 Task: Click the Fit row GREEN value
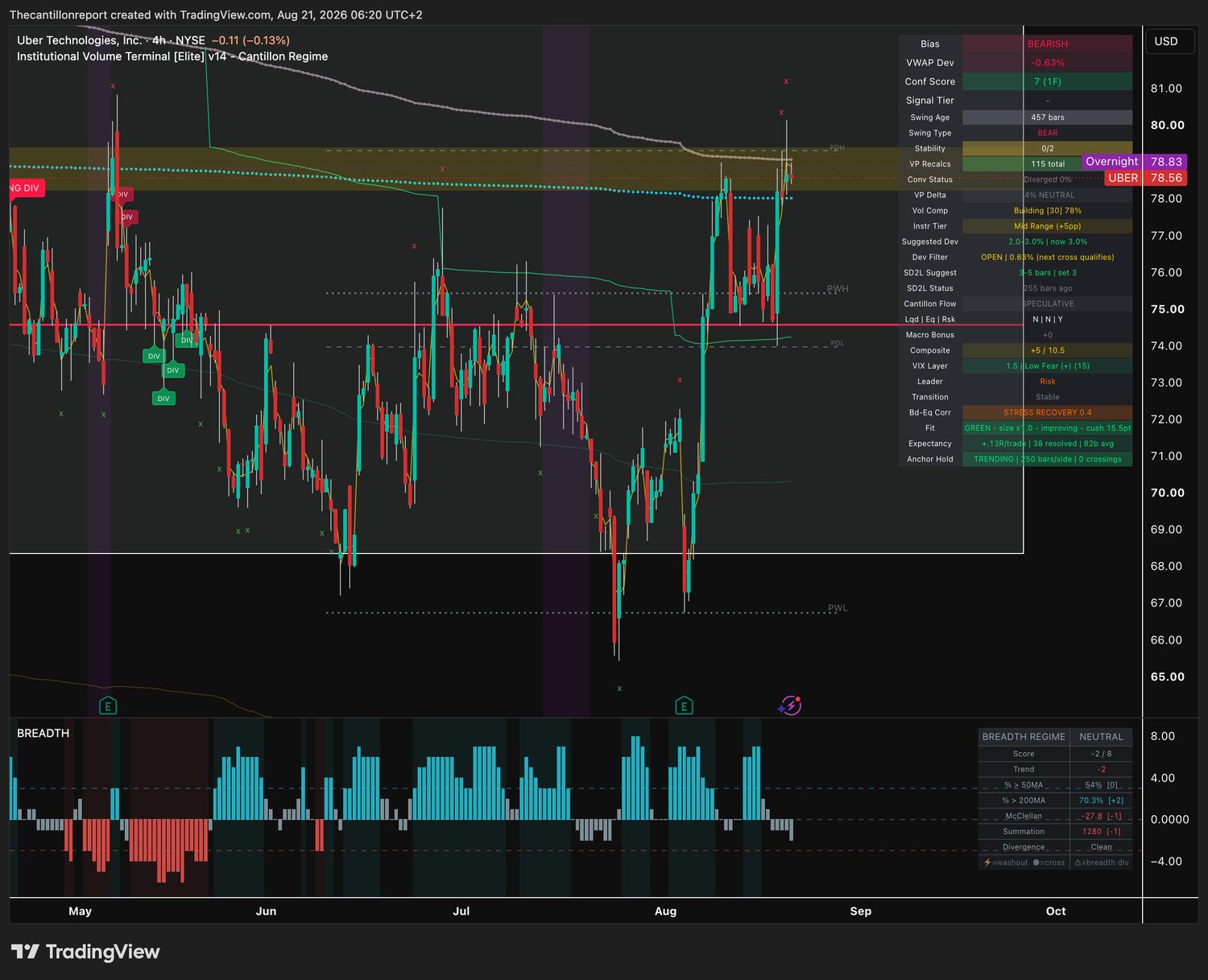1048,428
